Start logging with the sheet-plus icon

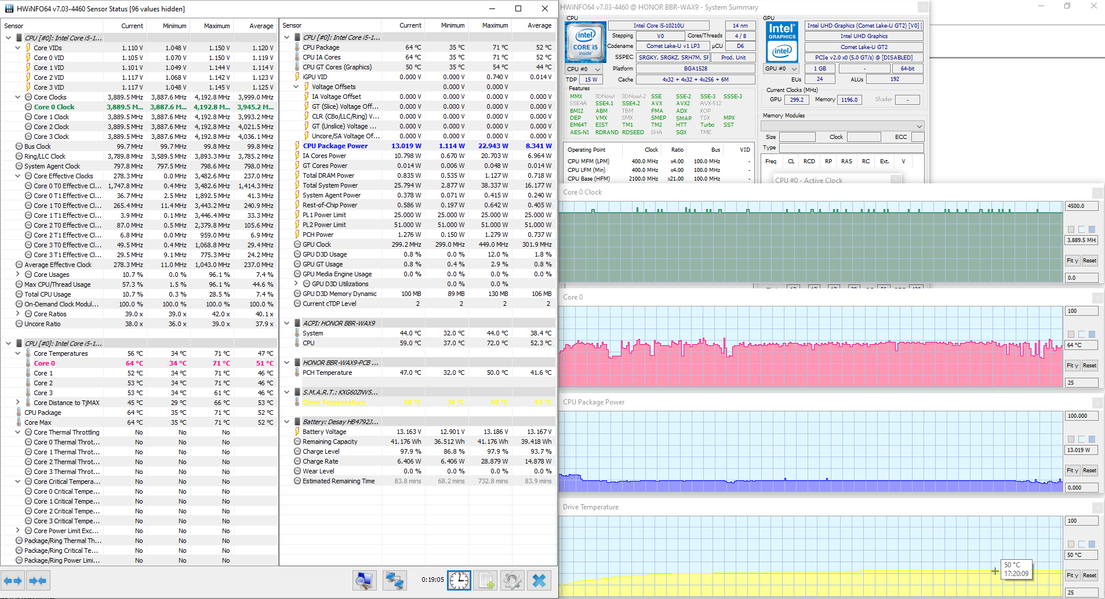pyautogui.click(x=486, y=580)
